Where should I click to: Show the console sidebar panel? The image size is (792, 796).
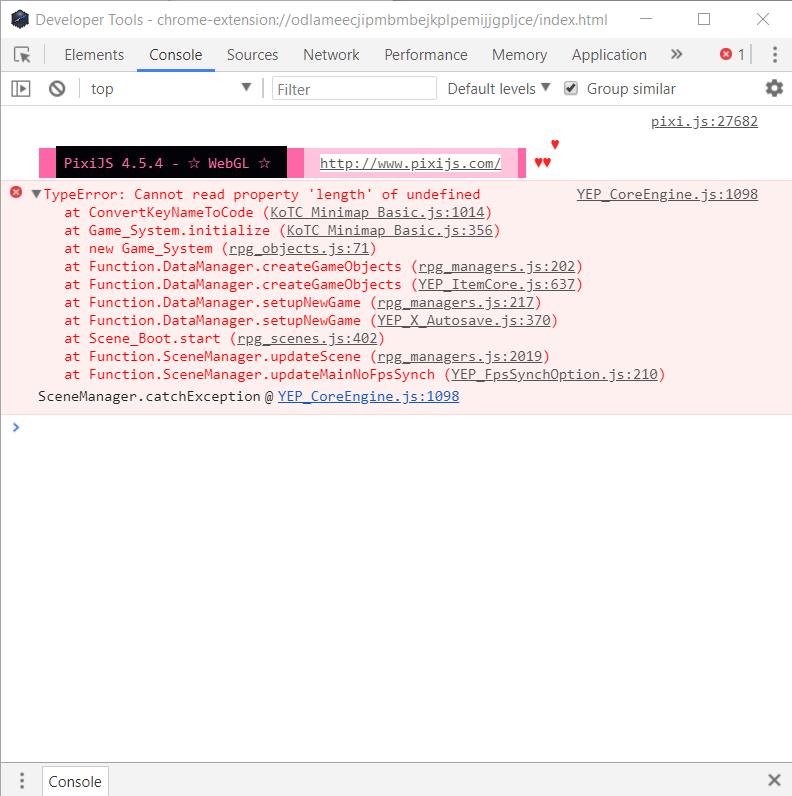click(21, 89)
